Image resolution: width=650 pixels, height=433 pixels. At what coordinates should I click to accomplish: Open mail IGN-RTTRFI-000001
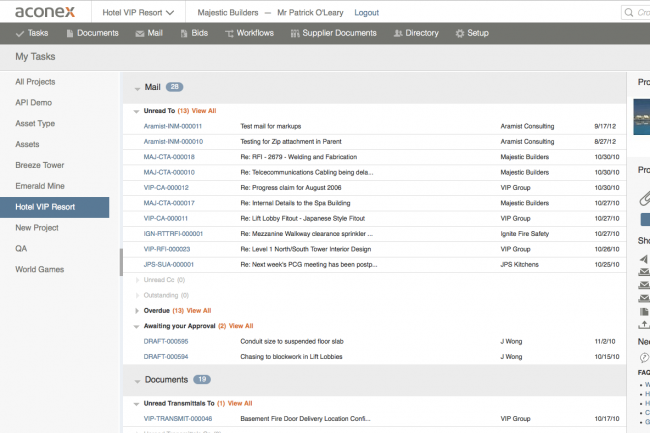coord(173,234)
